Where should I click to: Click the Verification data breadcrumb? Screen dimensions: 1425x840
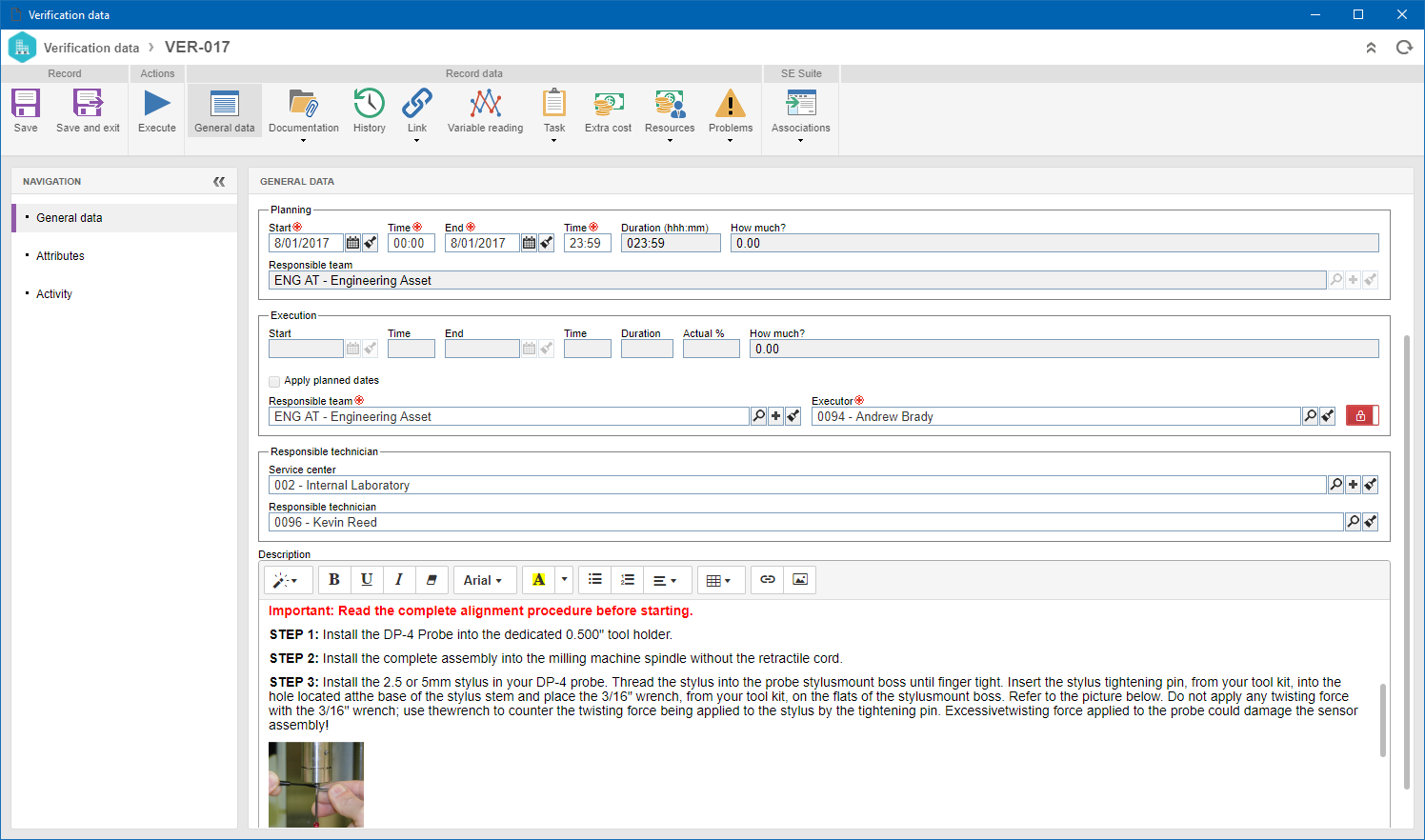coord(91,48)
